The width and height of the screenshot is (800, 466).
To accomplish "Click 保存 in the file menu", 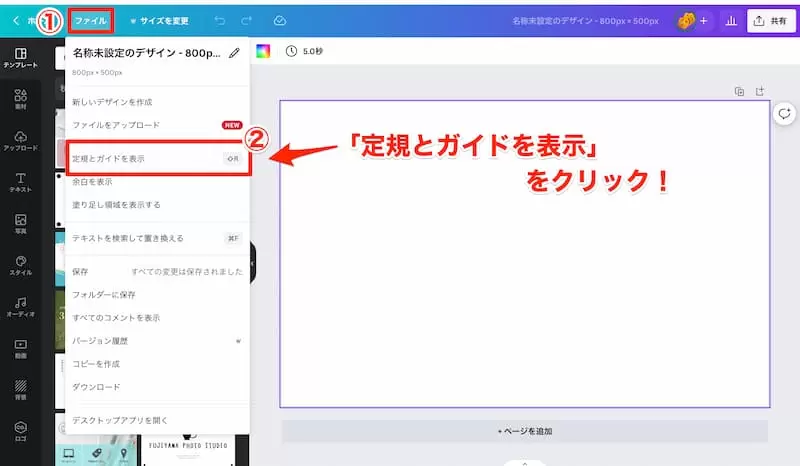I will click(x=158, y=272).
